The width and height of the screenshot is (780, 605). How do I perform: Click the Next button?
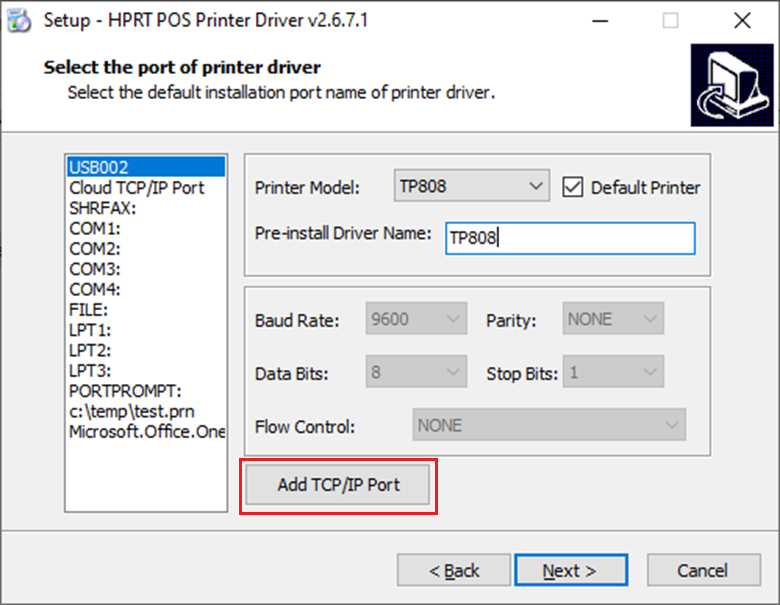570,570
